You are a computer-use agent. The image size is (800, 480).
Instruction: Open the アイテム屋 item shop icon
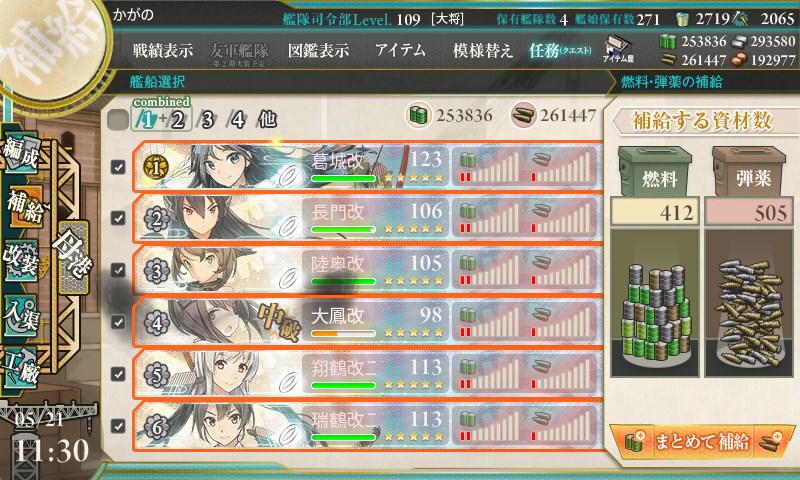[618, 50]
